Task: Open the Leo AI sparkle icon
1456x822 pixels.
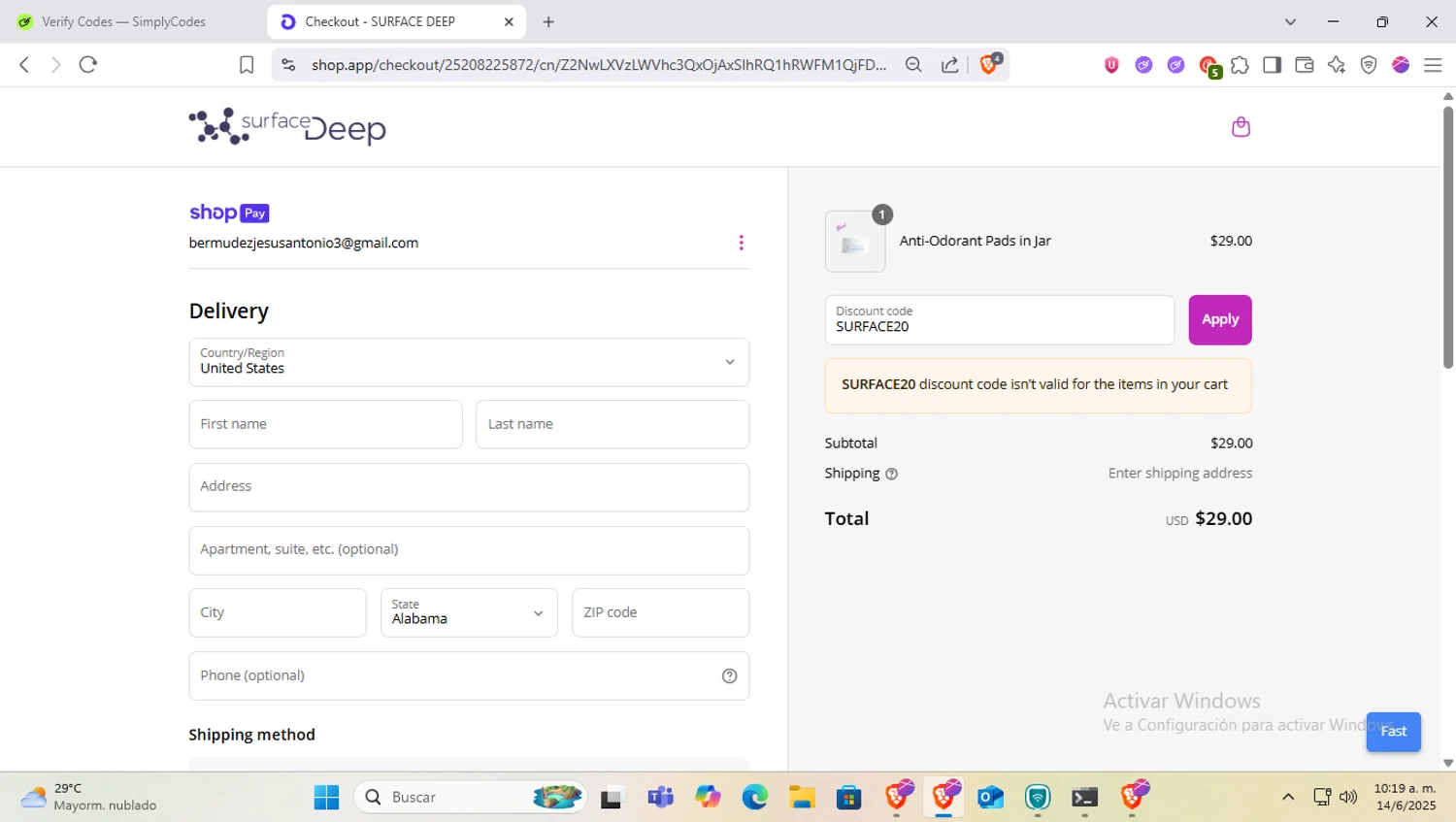Action: click(x=1337, y=65)
